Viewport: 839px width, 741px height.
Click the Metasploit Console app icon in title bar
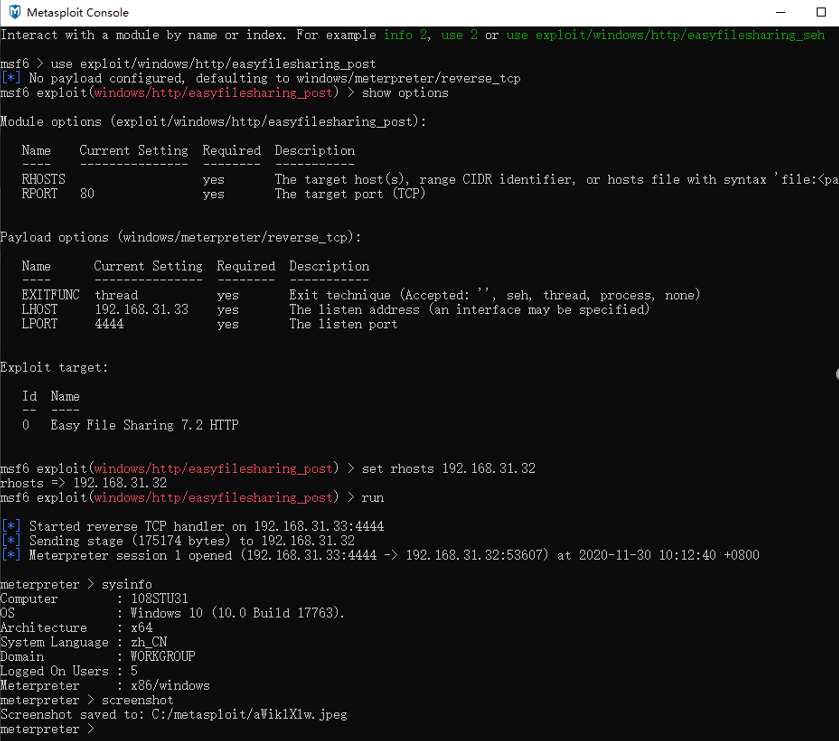pos(14,12)
